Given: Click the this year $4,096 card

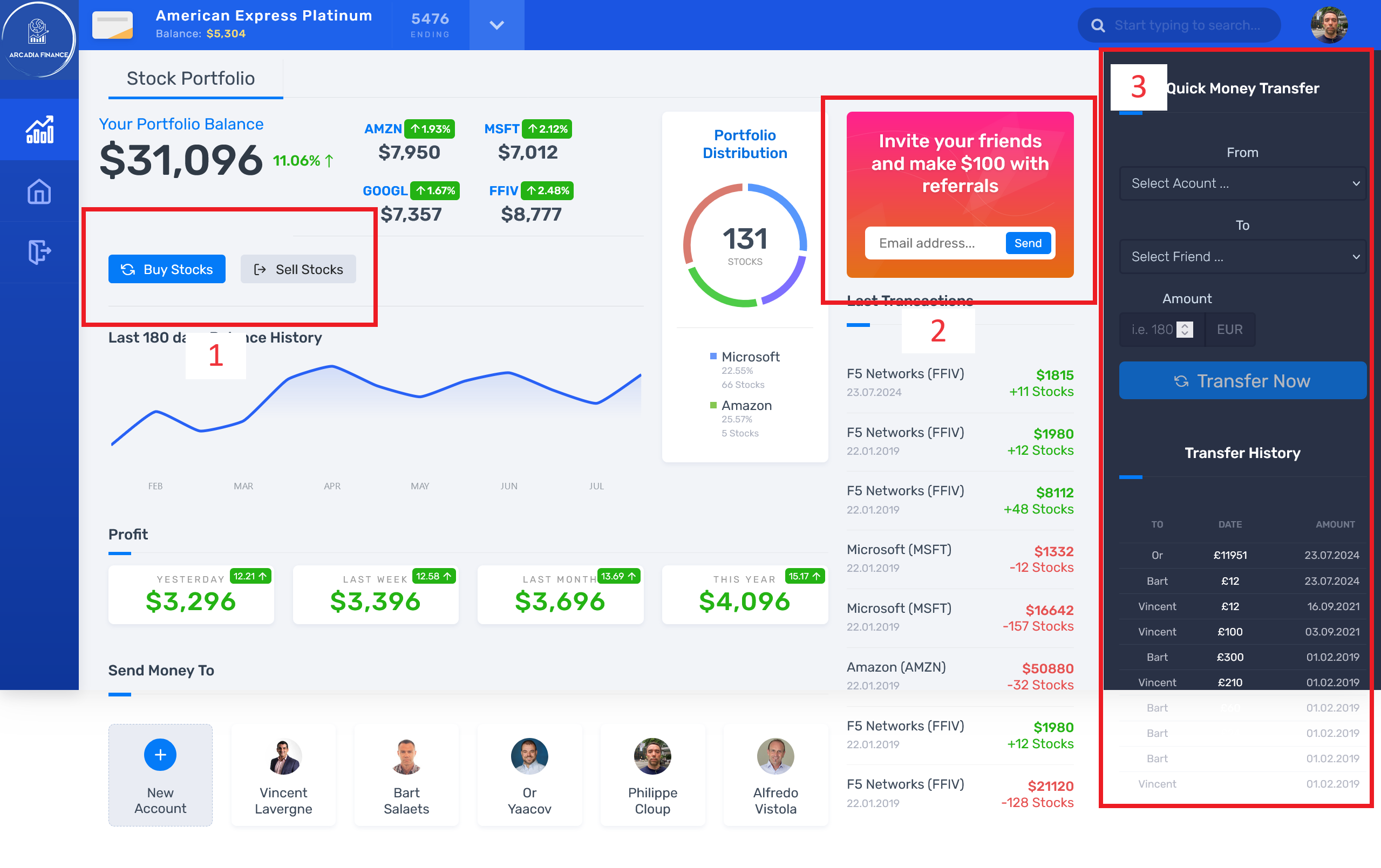Looking at the screenshot, I should (x=745, y=594).
